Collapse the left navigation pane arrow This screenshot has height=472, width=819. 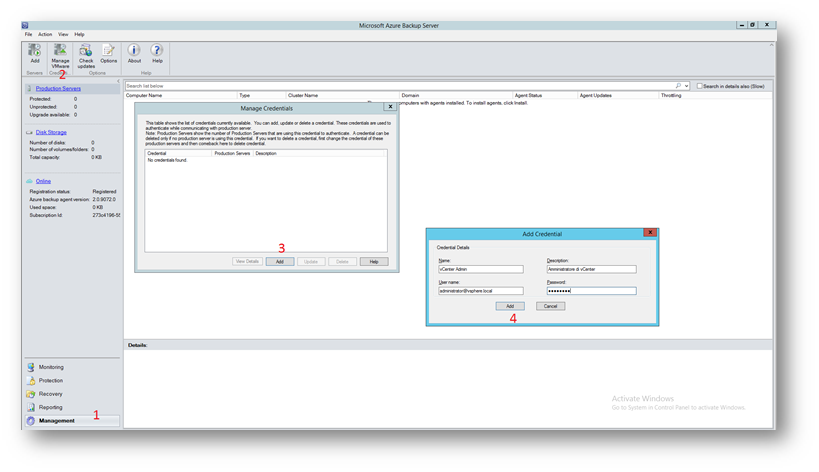click(118, 81)
